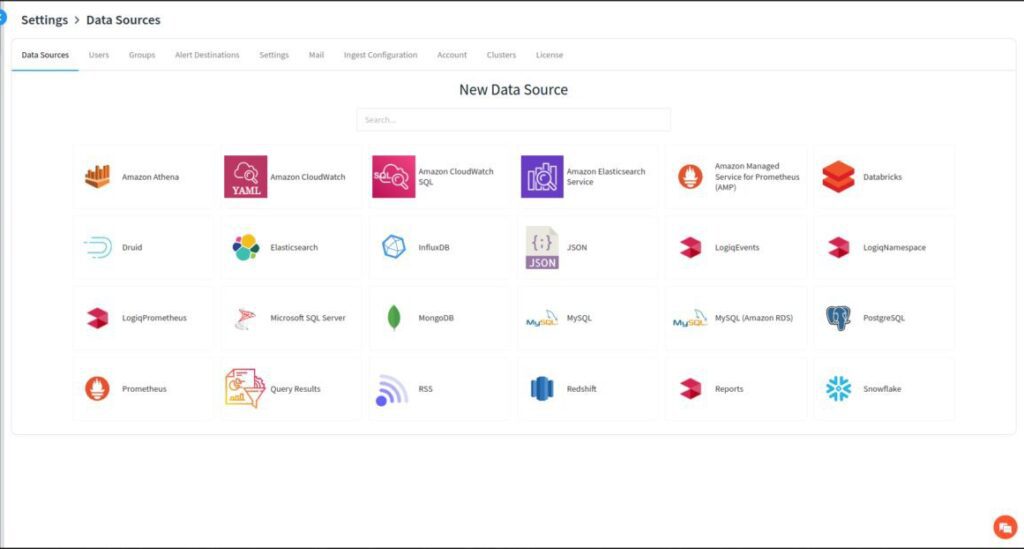
Task: Click the Query Results label
Action: [295, 388]
